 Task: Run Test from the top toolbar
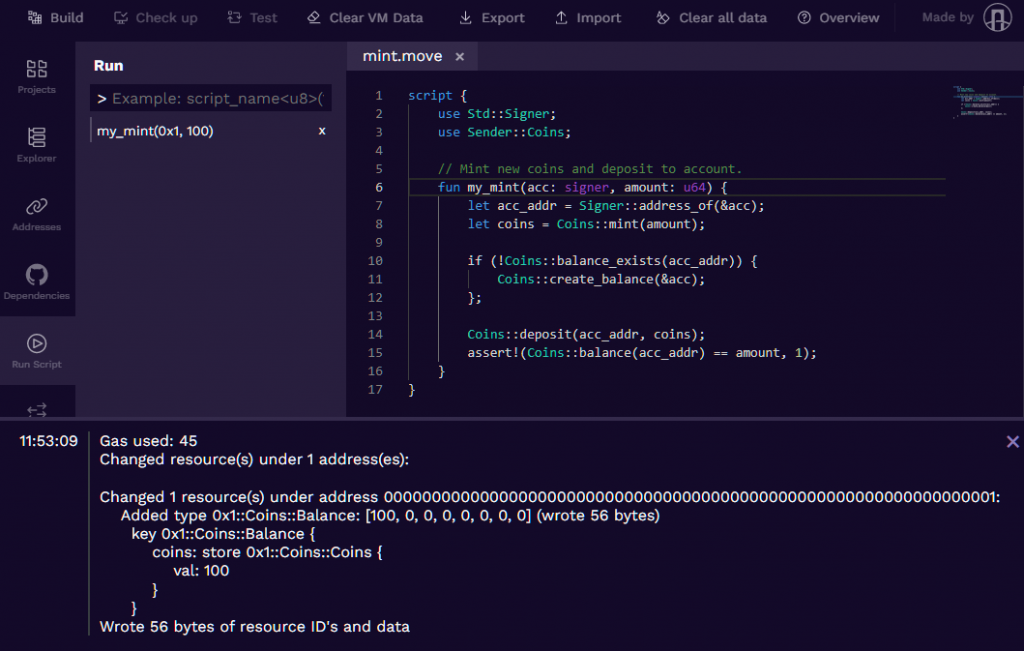pos(252,18)
